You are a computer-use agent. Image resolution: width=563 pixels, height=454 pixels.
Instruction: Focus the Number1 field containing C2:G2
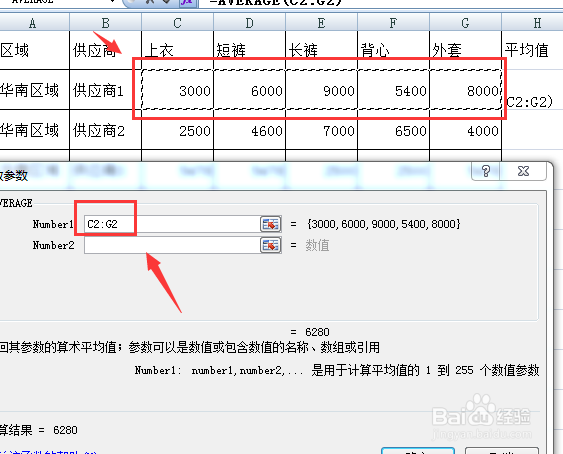coord(172,224)
